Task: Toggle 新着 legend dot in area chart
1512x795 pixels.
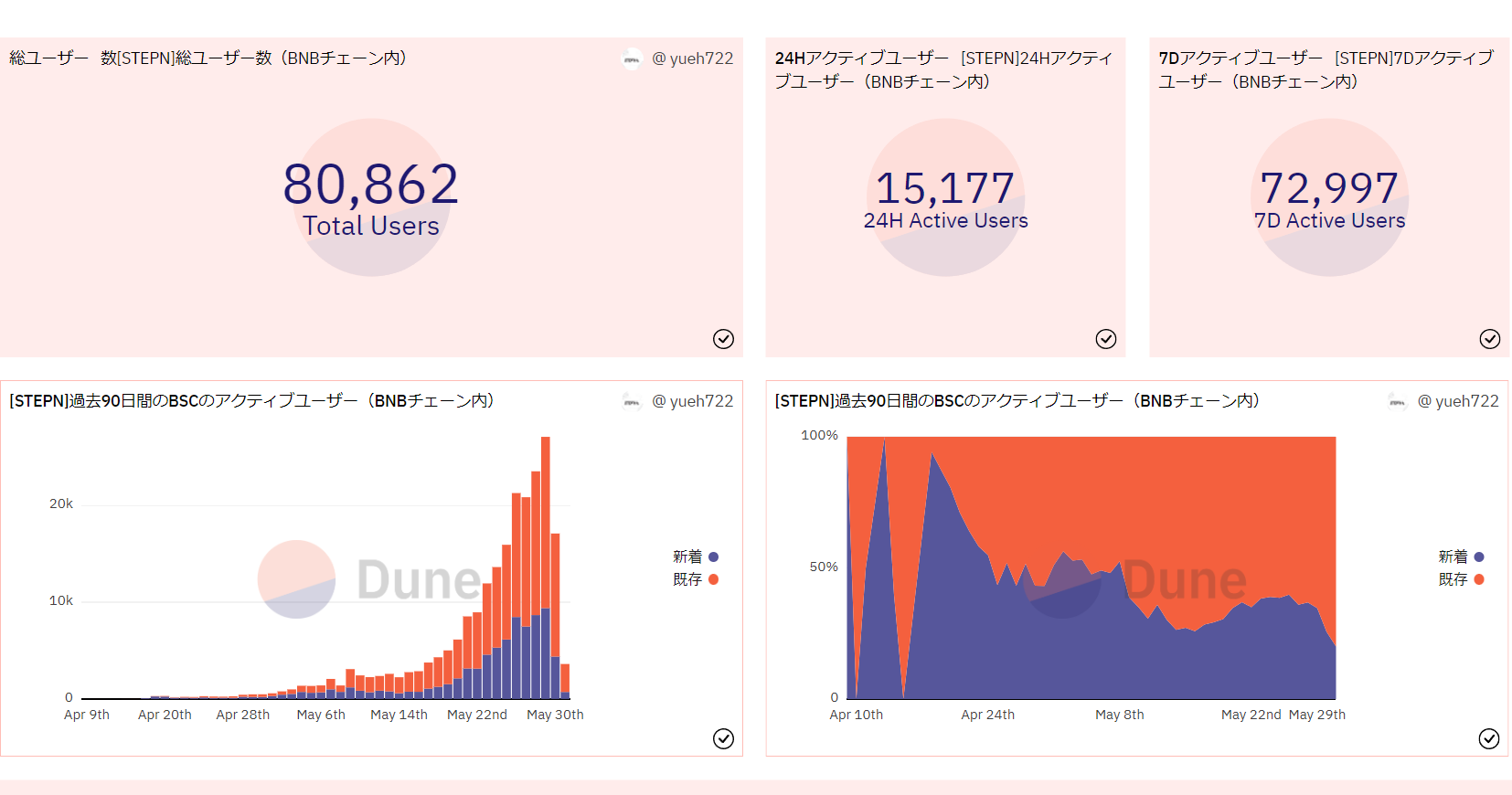Action: click(x=1479, y=556)
